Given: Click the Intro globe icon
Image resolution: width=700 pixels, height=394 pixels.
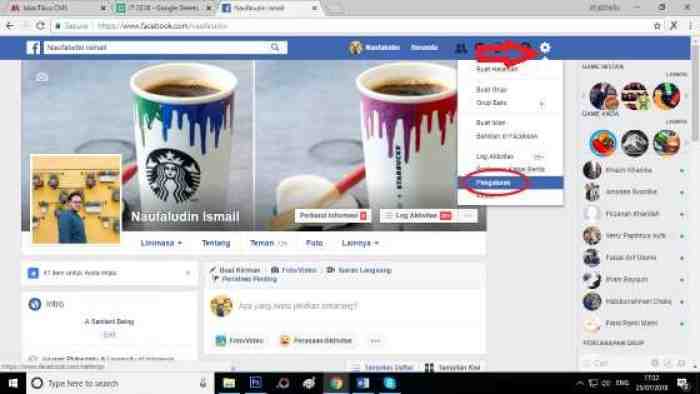Looking at the screenshot, I should coord(35,304).
